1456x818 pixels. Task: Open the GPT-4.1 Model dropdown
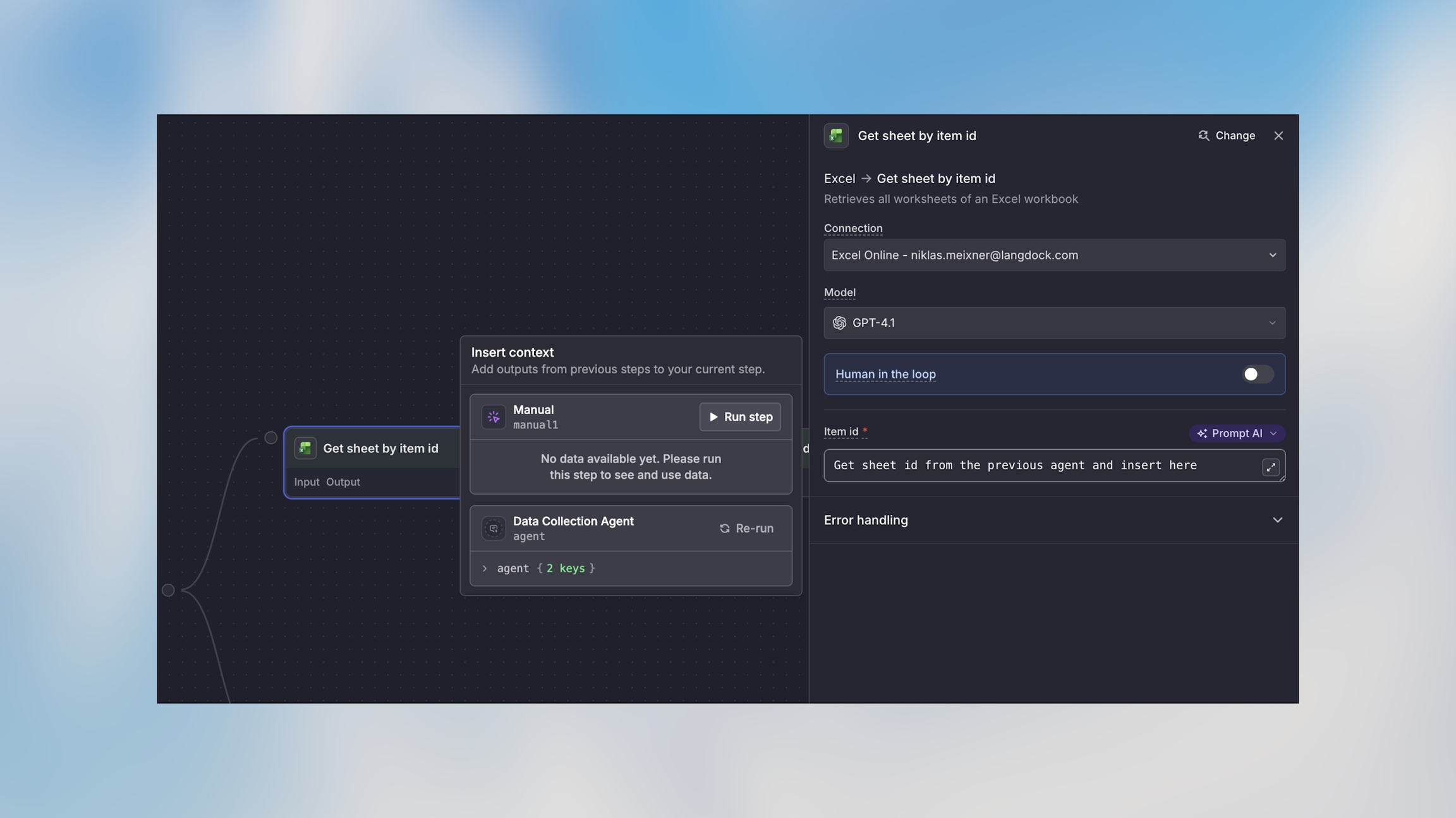point(1053,323)
